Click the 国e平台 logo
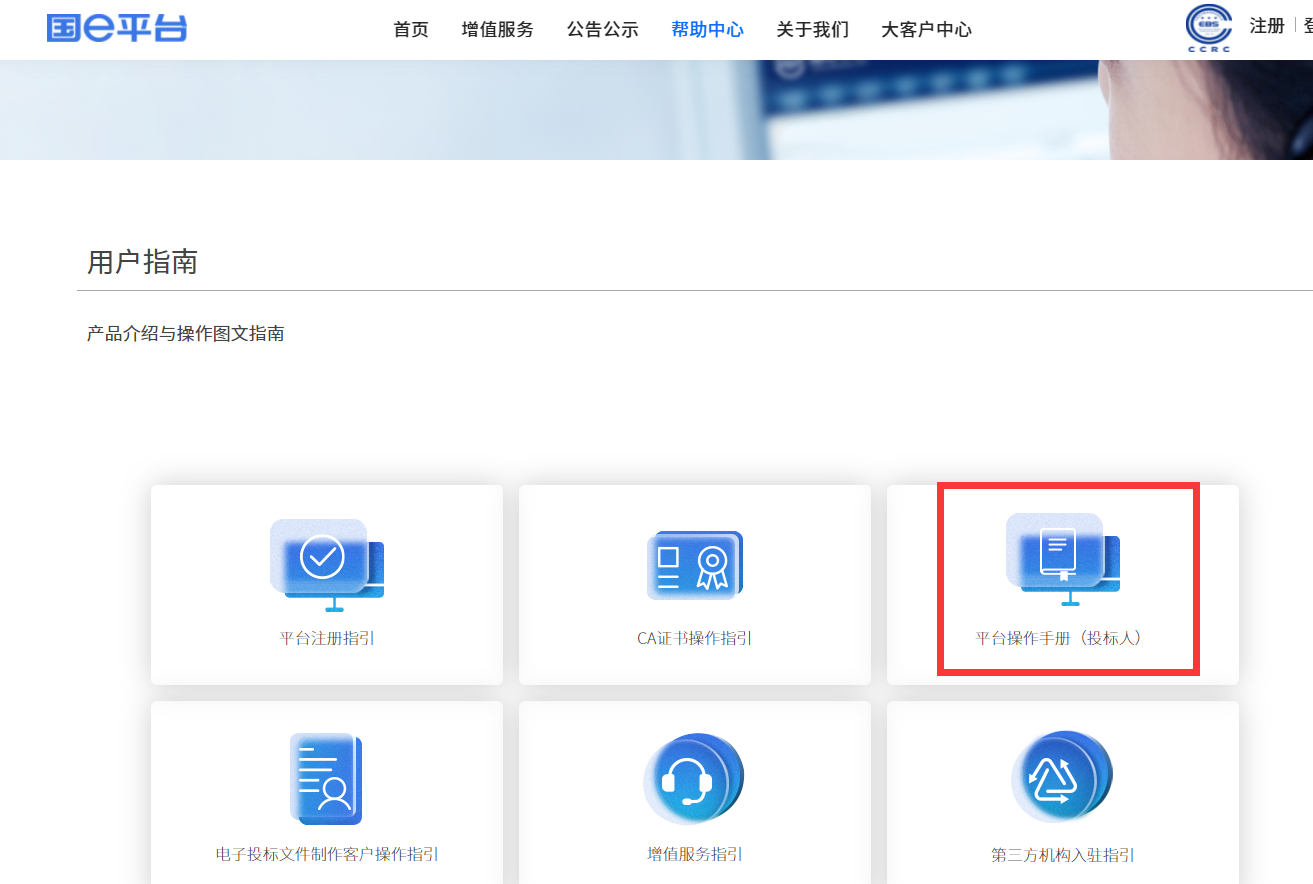1313x884 pixels. [x=117, y=28]
